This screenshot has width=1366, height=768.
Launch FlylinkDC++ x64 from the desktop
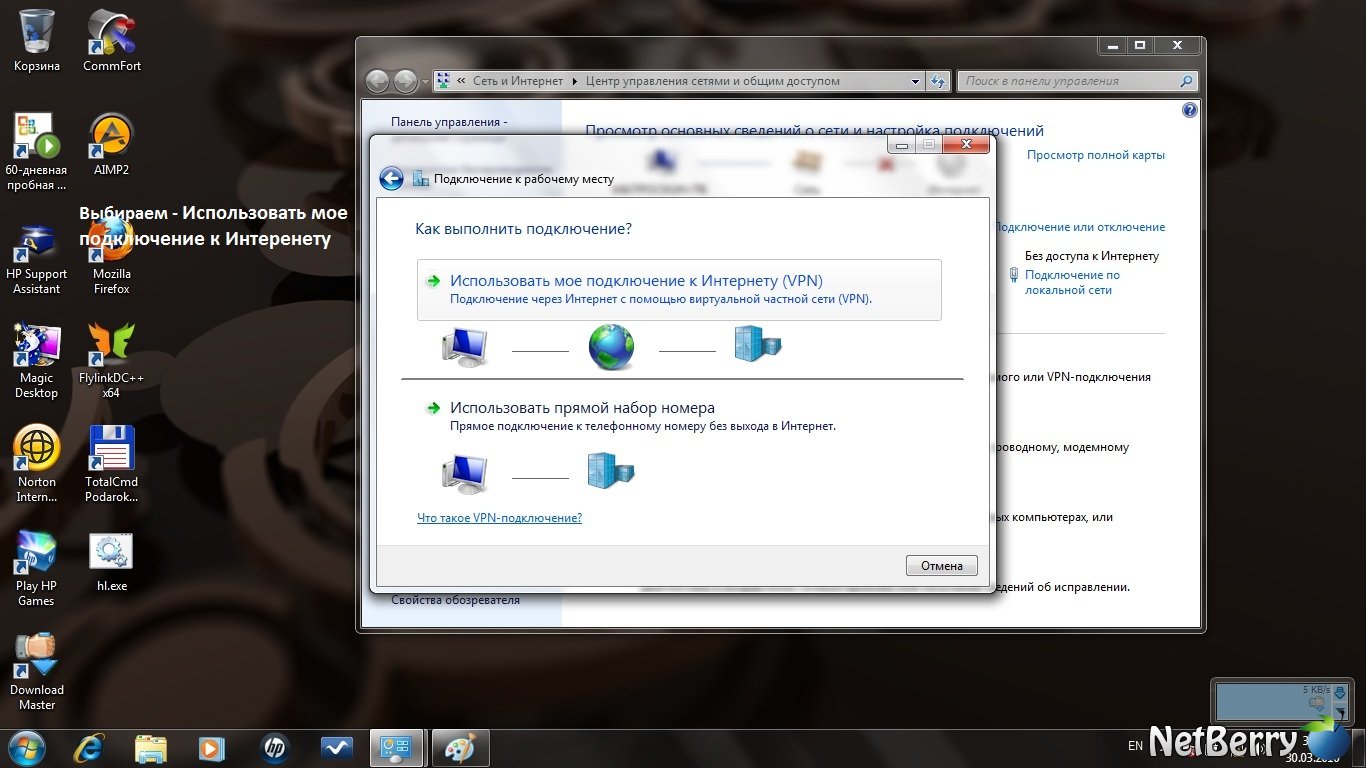pyautogui.click(x=112, y=360)
